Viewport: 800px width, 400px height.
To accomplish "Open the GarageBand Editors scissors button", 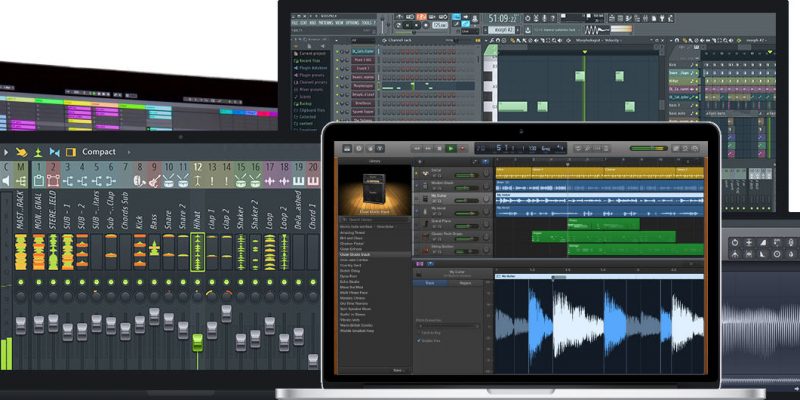I will pyautogui.click(x=381, y=148).
